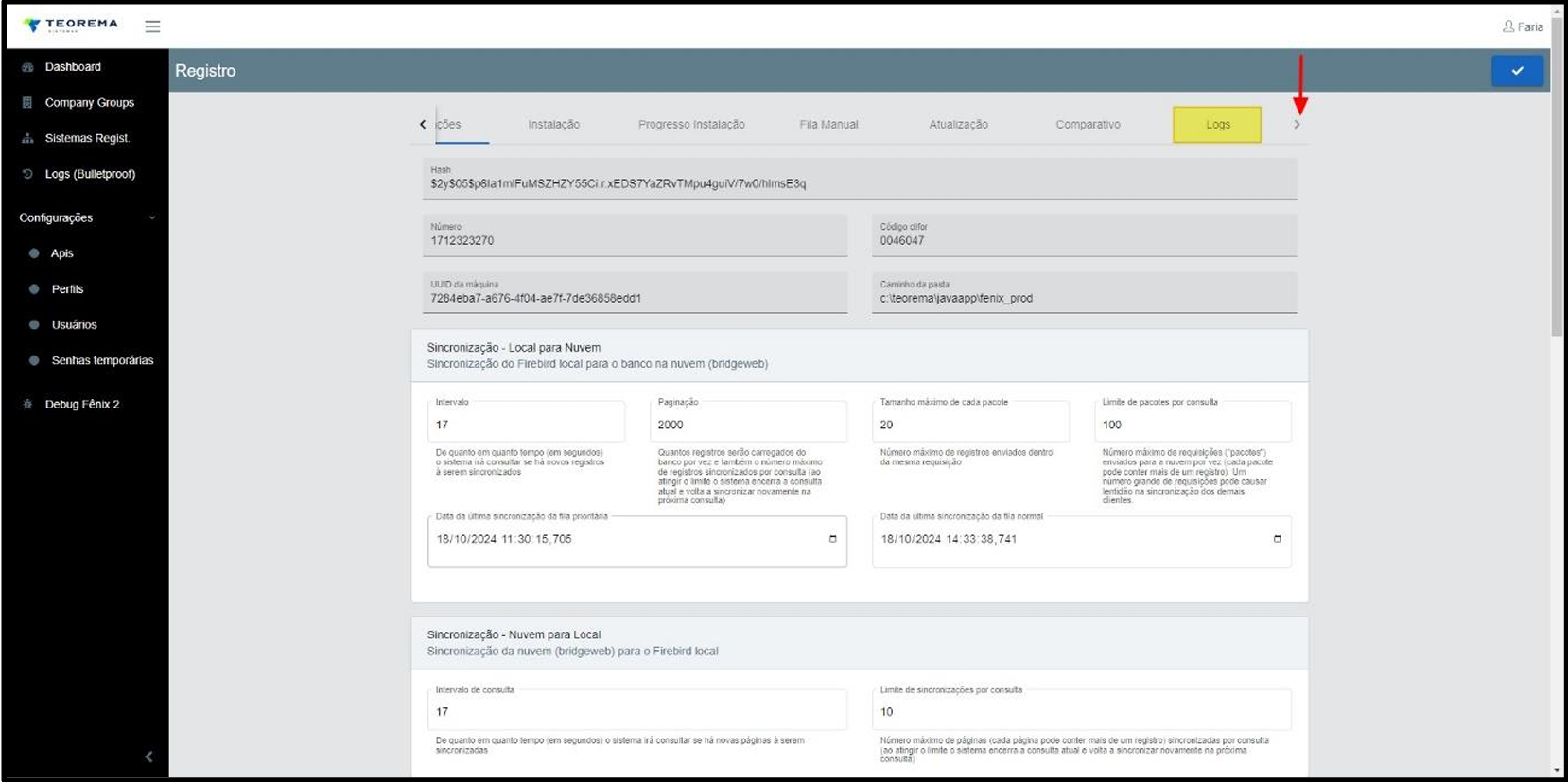Click the bullet icon beside Usuários

34,324
